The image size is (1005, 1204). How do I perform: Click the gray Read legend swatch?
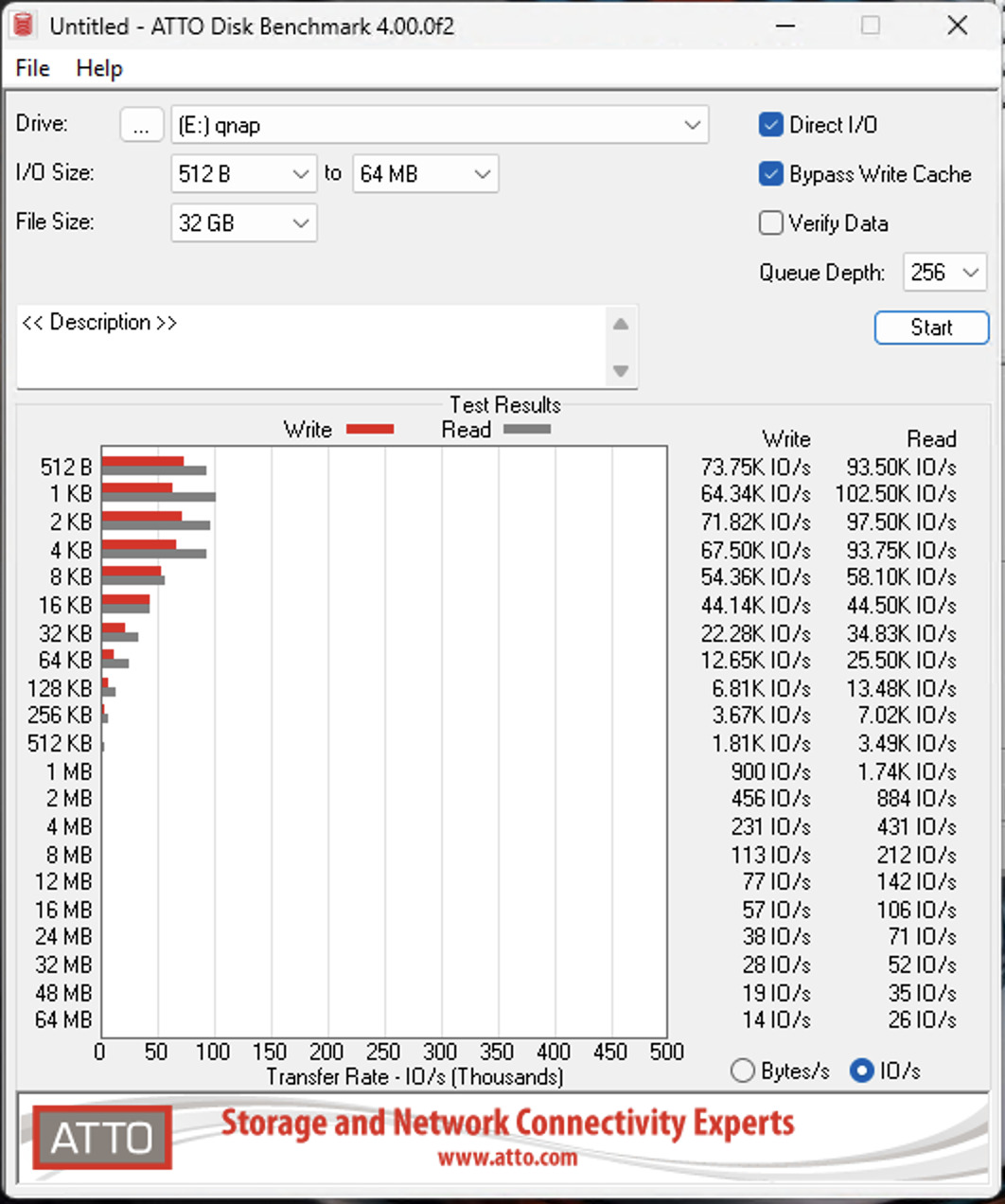527,430
